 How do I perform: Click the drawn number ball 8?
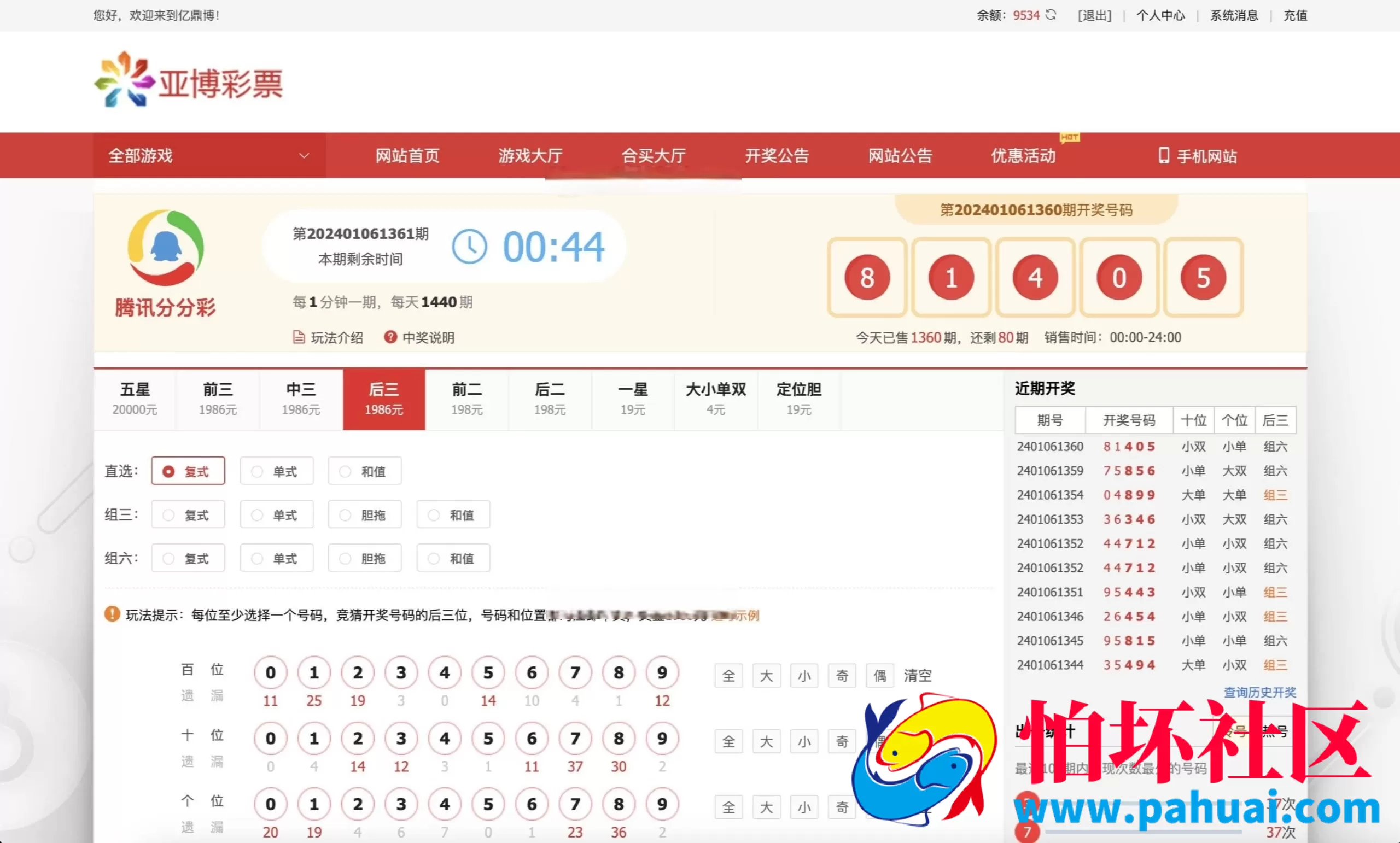tap(867, 277)
